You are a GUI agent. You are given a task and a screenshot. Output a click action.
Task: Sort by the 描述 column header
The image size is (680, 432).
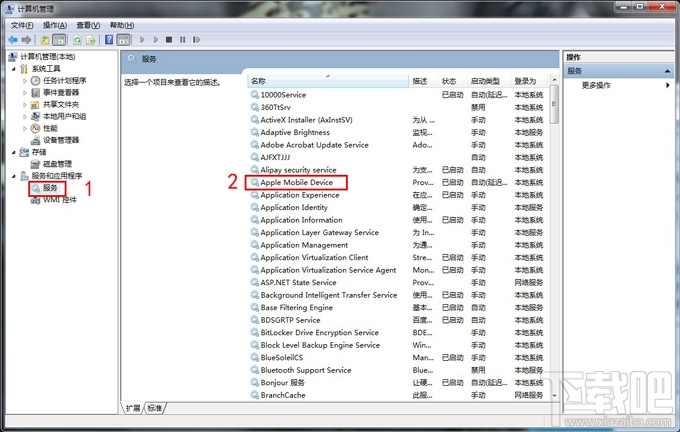click(x=423, y=81)
